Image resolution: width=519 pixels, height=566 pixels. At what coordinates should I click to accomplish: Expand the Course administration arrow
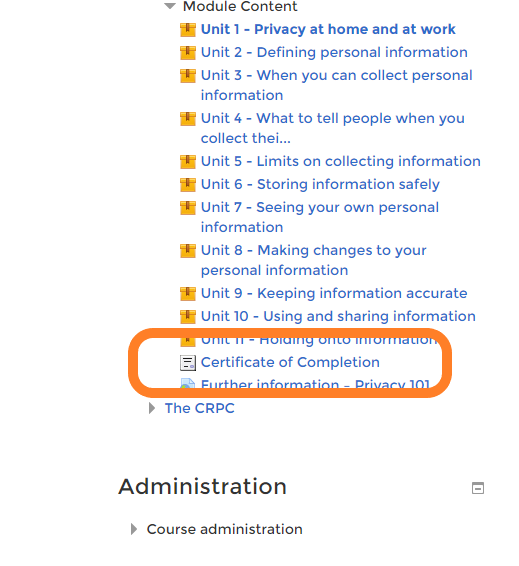[134, 529]
